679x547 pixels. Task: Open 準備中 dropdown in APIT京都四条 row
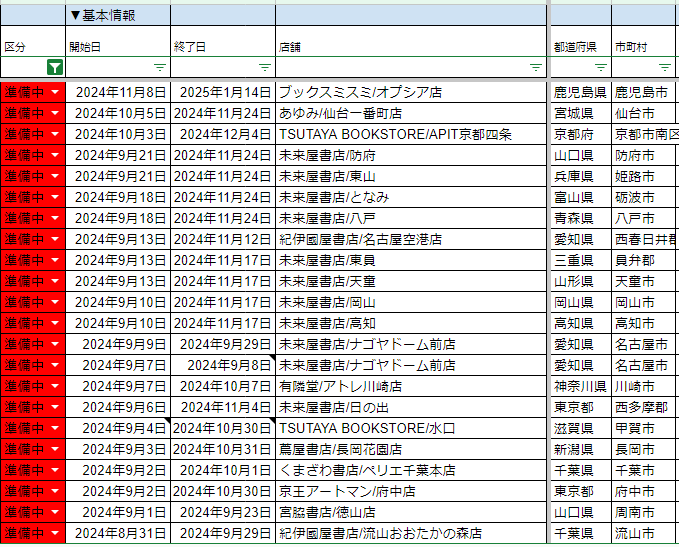pos(55,134)
